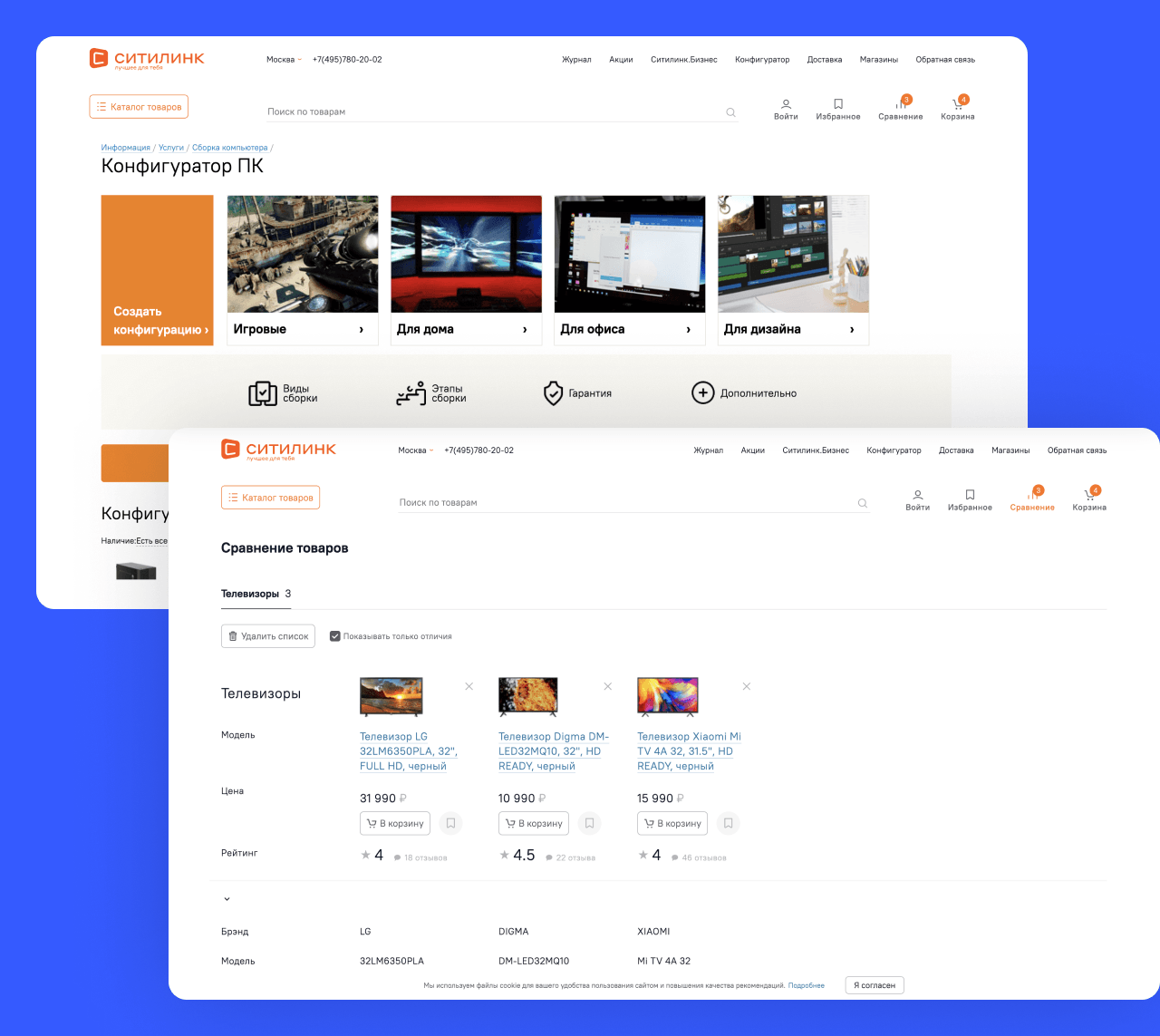Open the Каталог товаров menu in the front window
1160x1036 pixels.
point(270,498)
